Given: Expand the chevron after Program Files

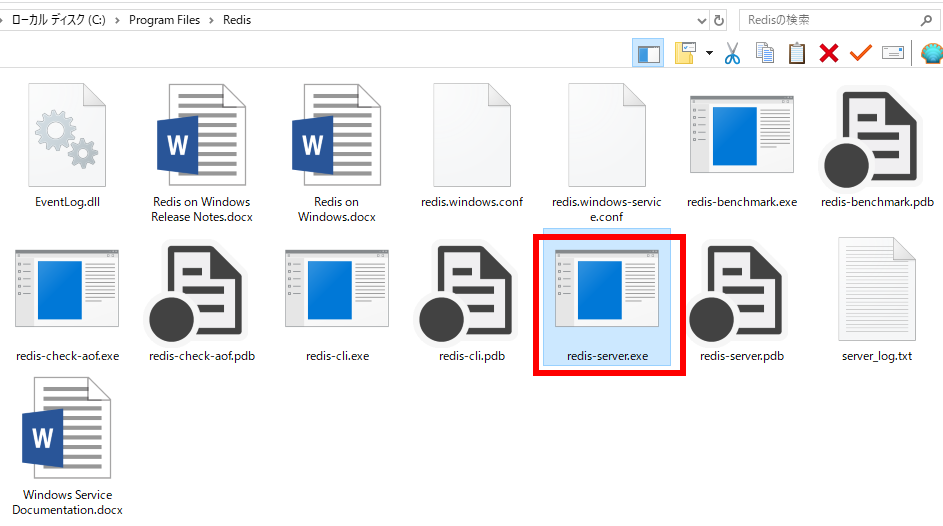Looking at the screenshot, I should coord(211,20).
